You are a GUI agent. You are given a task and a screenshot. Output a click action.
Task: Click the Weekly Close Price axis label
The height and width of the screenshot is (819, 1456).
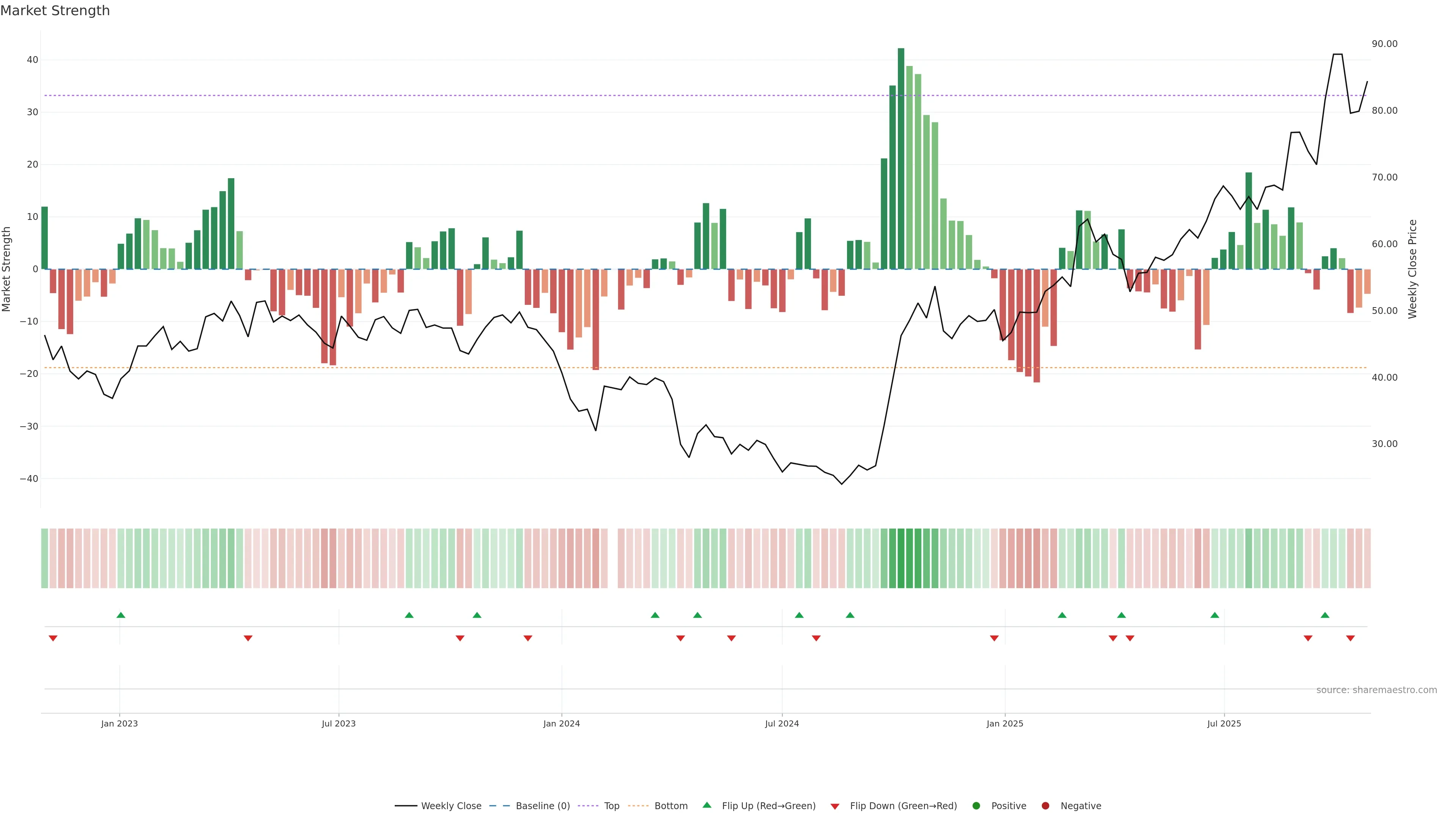[1412, 269]
